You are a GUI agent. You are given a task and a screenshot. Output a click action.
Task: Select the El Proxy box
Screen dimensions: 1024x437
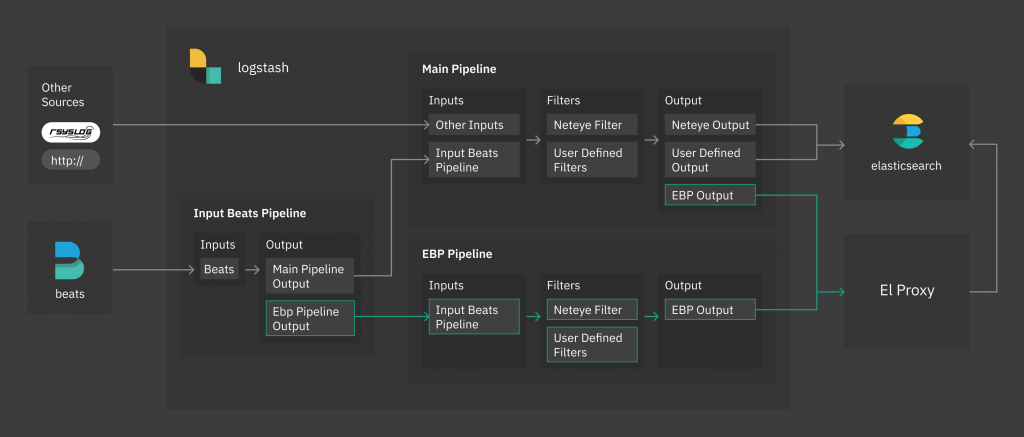[906, 291]
